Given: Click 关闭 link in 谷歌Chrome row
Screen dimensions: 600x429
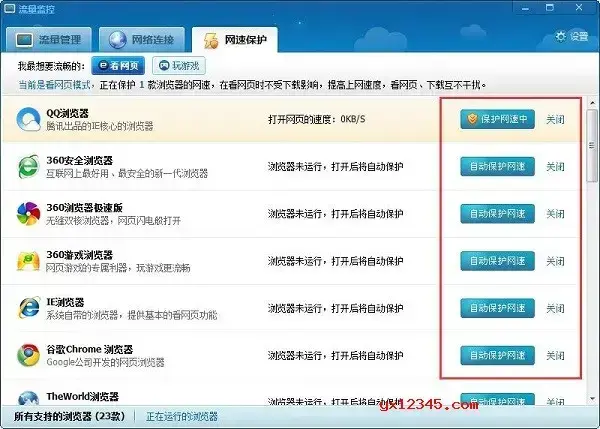Looking at the screenshot, I should point(555,356).
